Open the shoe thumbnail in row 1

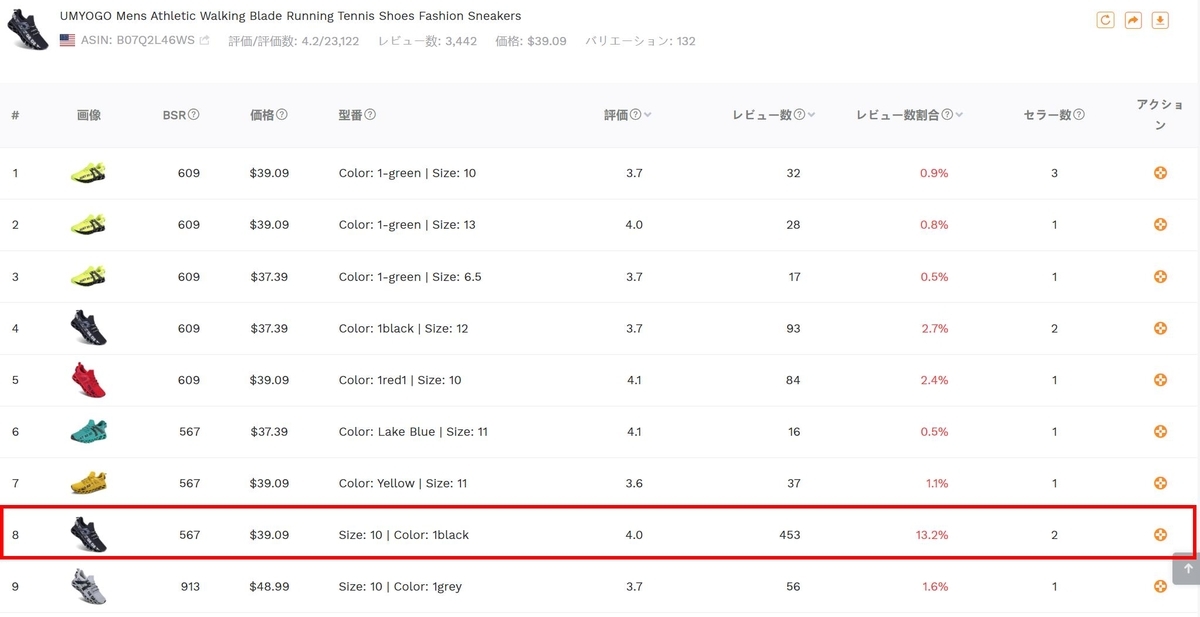tap(88, 173)
